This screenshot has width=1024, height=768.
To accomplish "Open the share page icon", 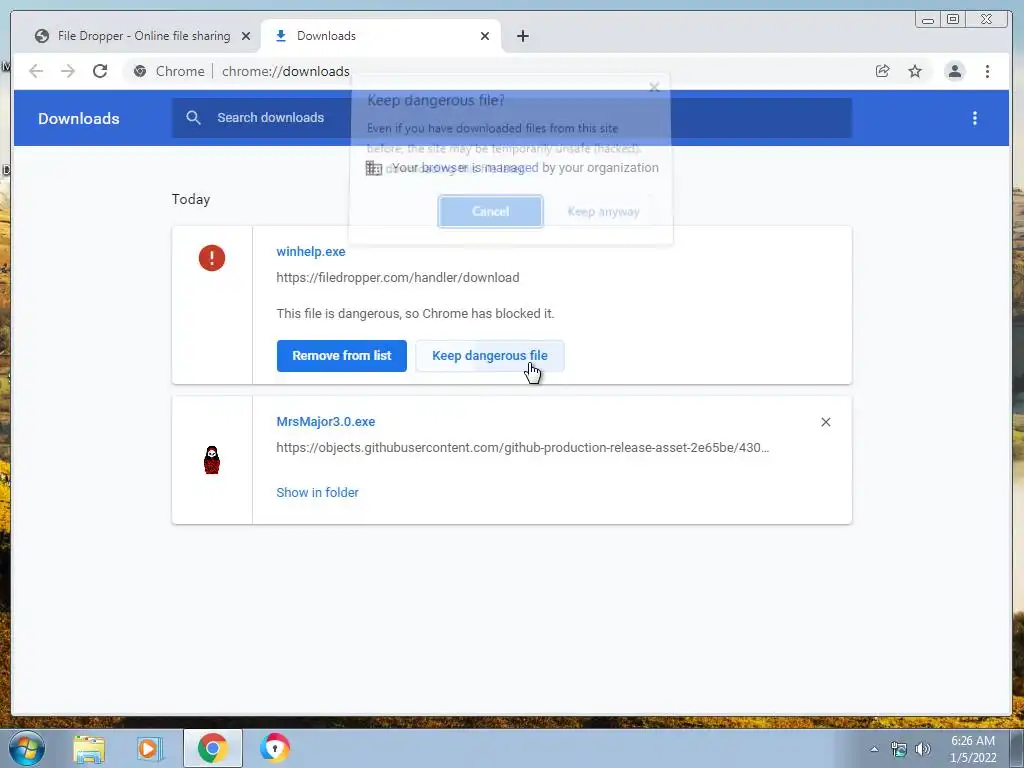I will (882, 71).
